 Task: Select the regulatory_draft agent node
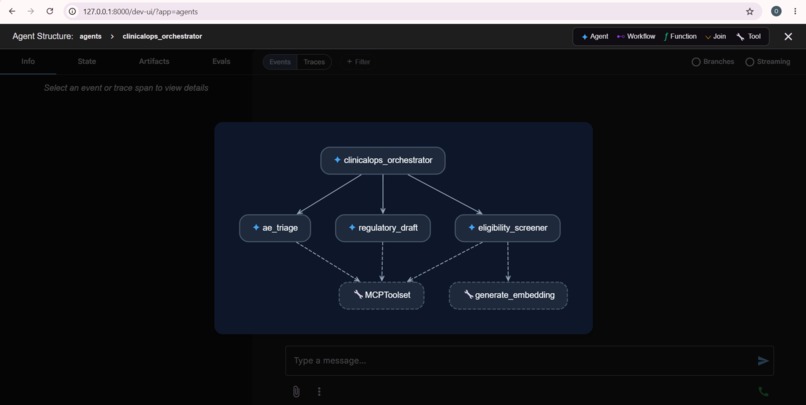[382, 228]
